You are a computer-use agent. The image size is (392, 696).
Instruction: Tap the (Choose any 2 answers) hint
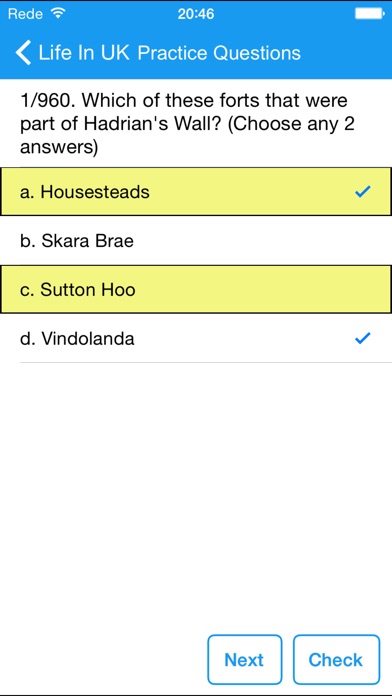tap(187, 136)
